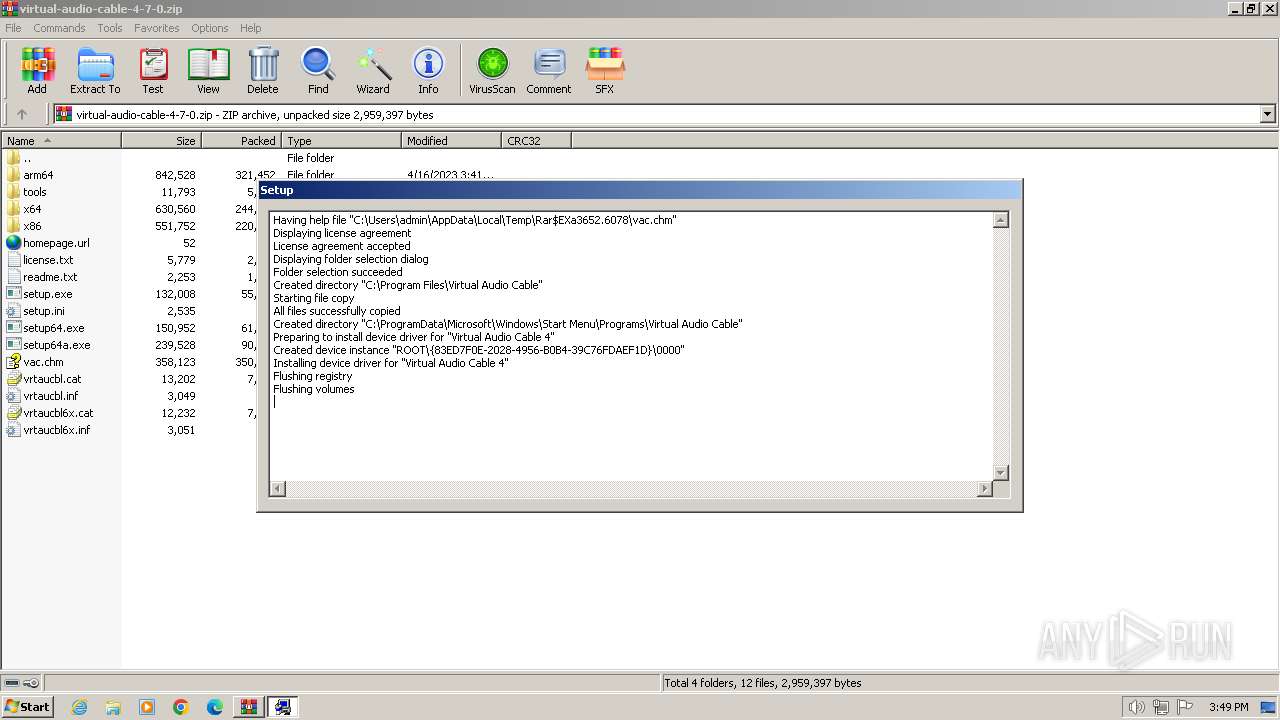This screenshot has width=1280, height=720.
Task: Click the taskbar clock 3:49 PM
Action: tap(1228, 707)
